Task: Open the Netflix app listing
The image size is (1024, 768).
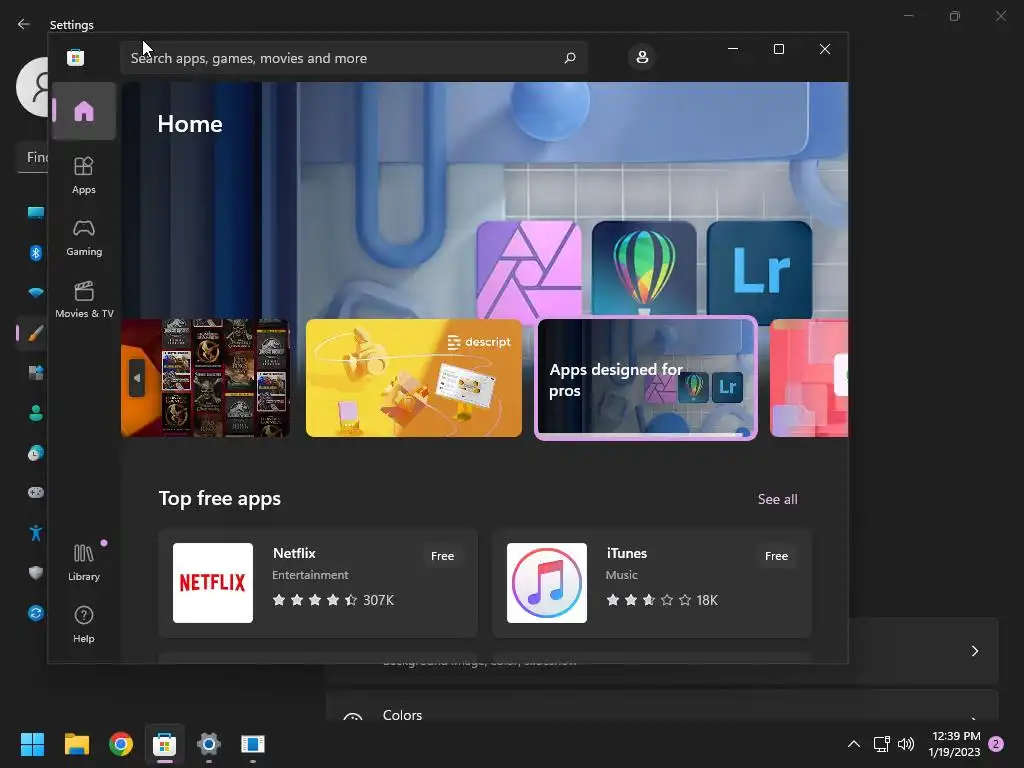Action: (318, 583)
